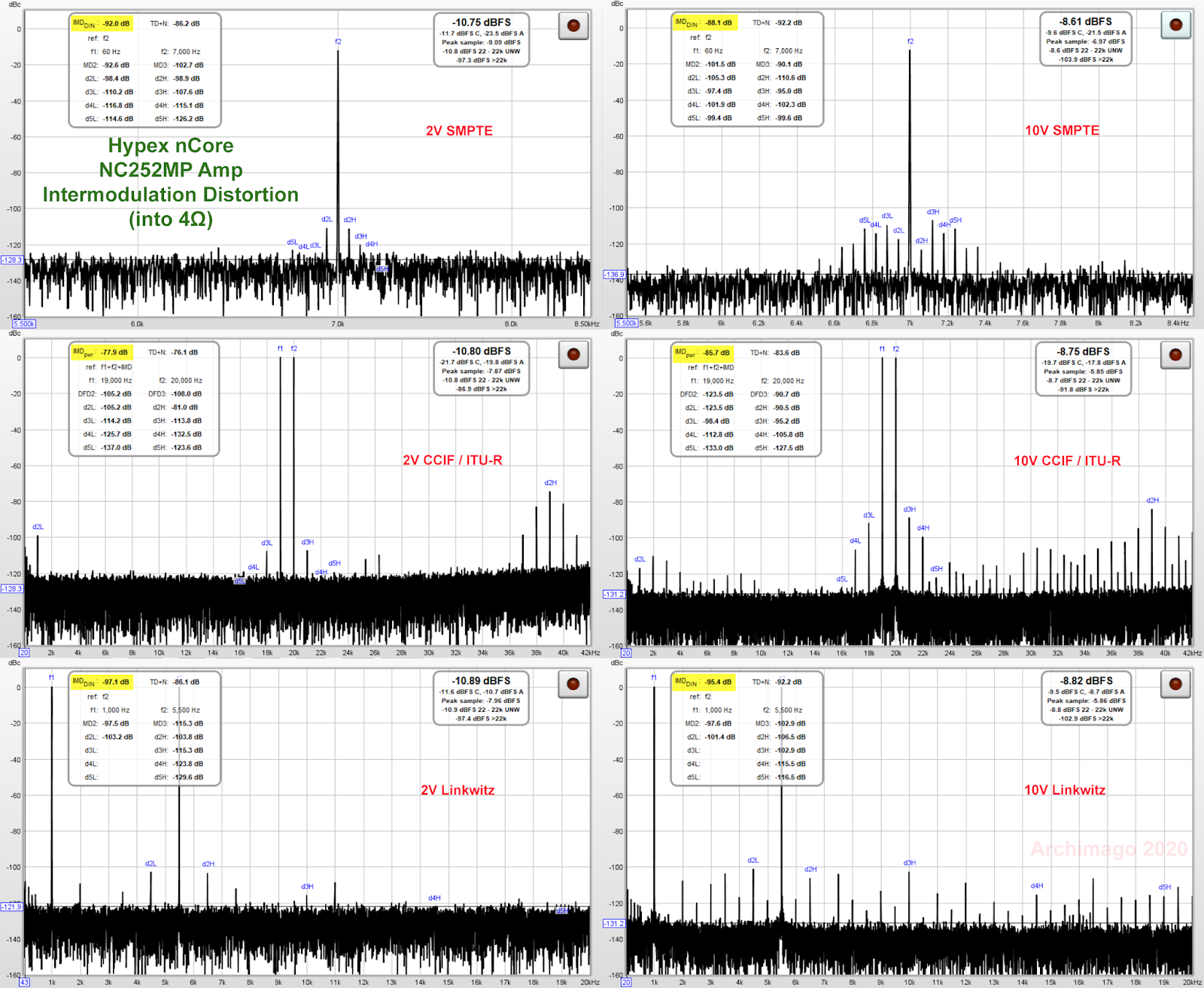1204x988 pixels.
Task: Click the red 10V Linkwitz label
Action: [x=1065, y=790]
